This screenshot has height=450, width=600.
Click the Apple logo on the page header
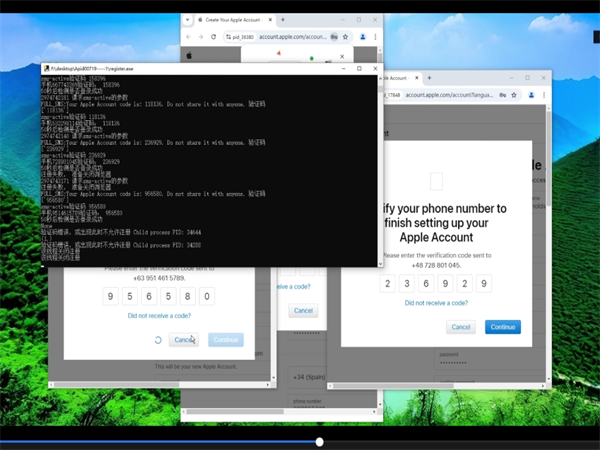[188, 56]
